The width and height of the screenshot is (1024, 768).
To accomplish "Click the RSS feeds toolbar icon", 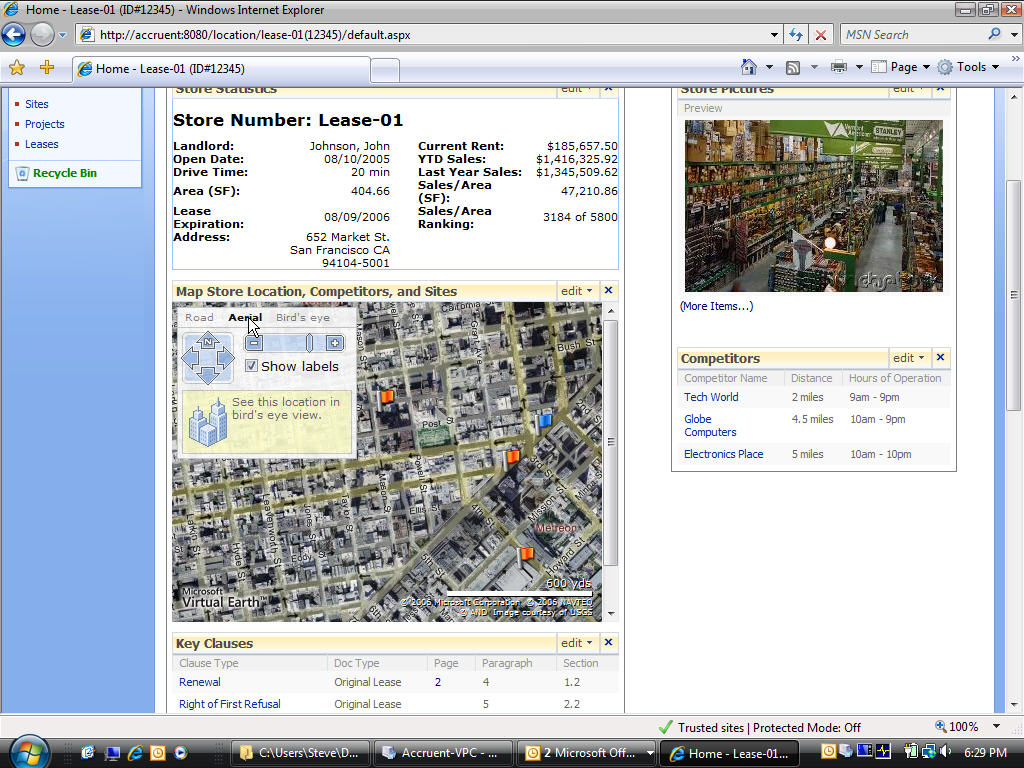I will (x=793, y=67).
